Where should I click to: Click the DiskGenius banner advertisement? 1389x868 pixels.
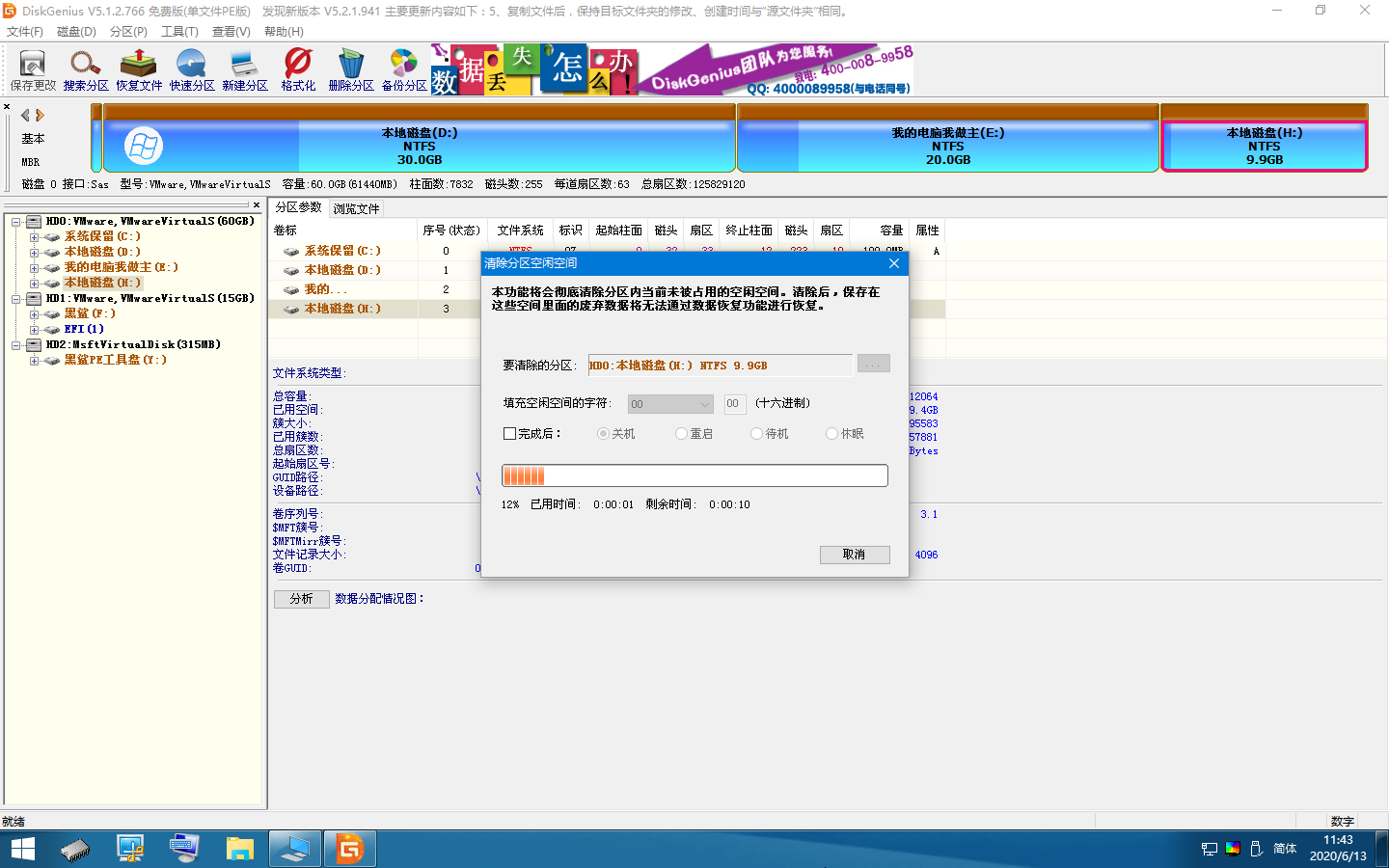click(x=672, y=69)
